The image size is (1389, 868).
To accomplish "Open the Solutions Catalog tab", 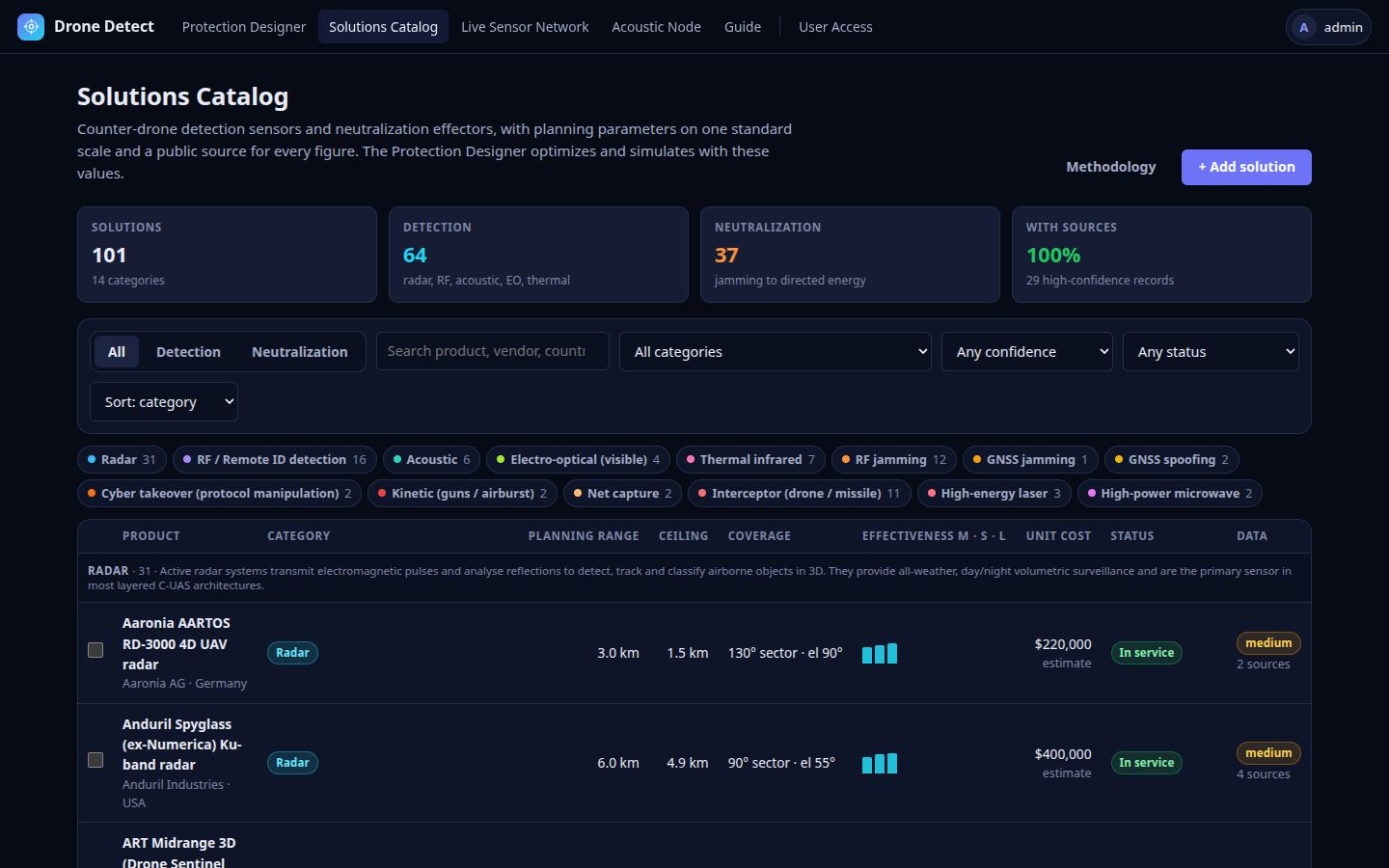I will tap(383, 27).
